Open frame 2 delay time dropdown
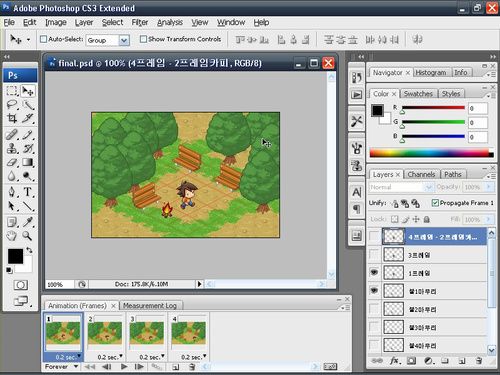500x375 pixels. (121, 356)
